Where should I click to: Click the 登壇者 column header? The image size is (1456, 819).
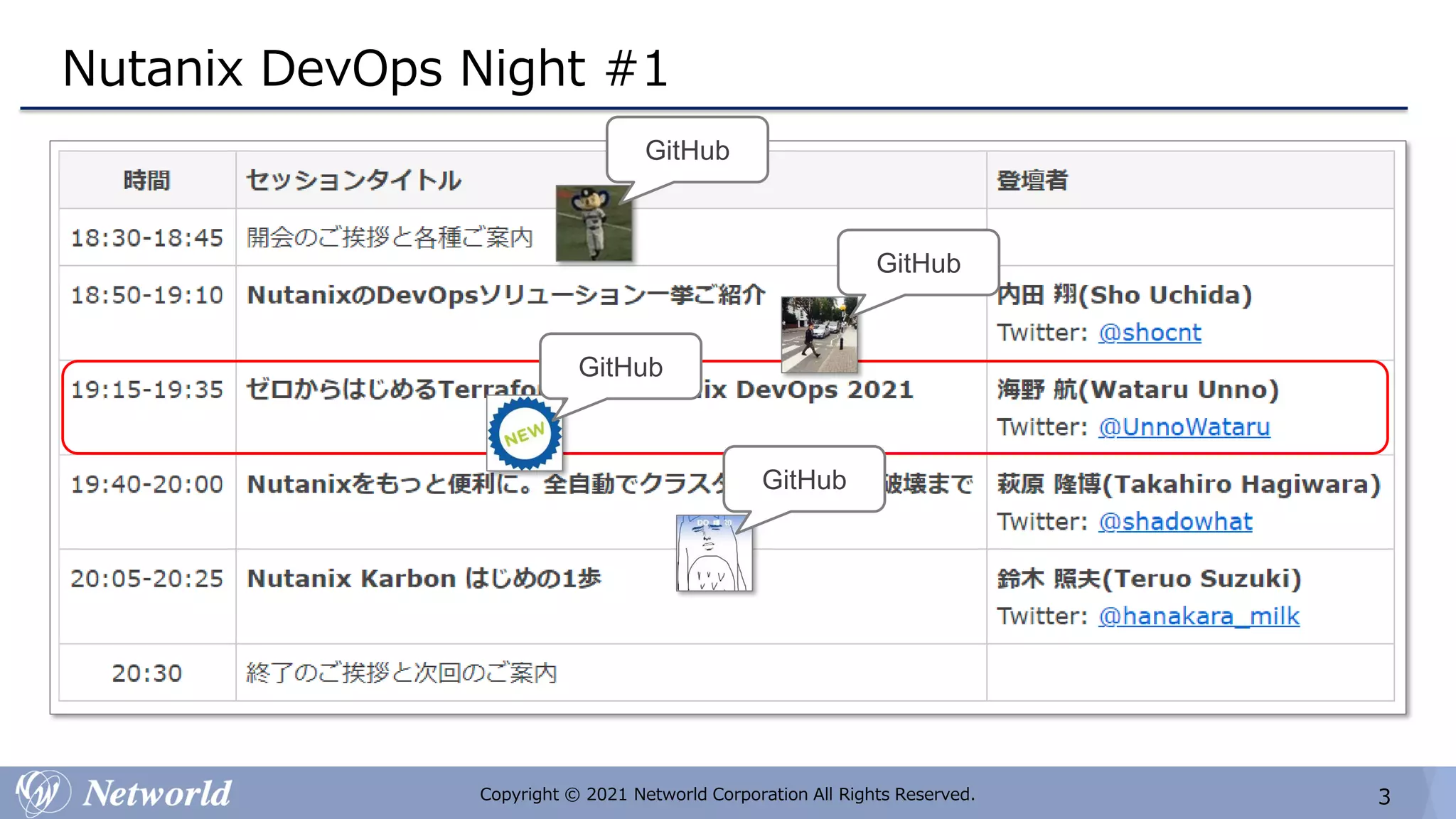1032,181
